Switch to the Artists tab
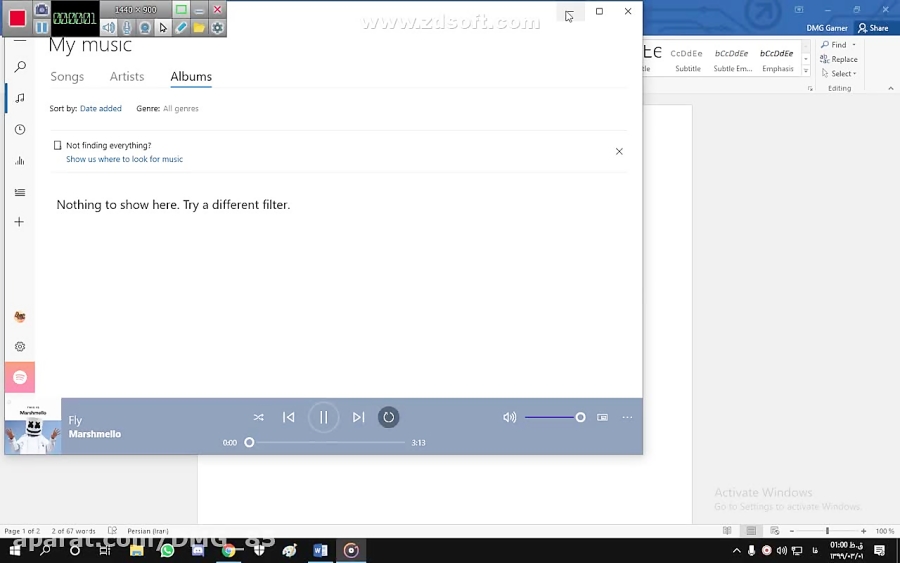Screen dimensions: 900x563 [x=127, y=77]
